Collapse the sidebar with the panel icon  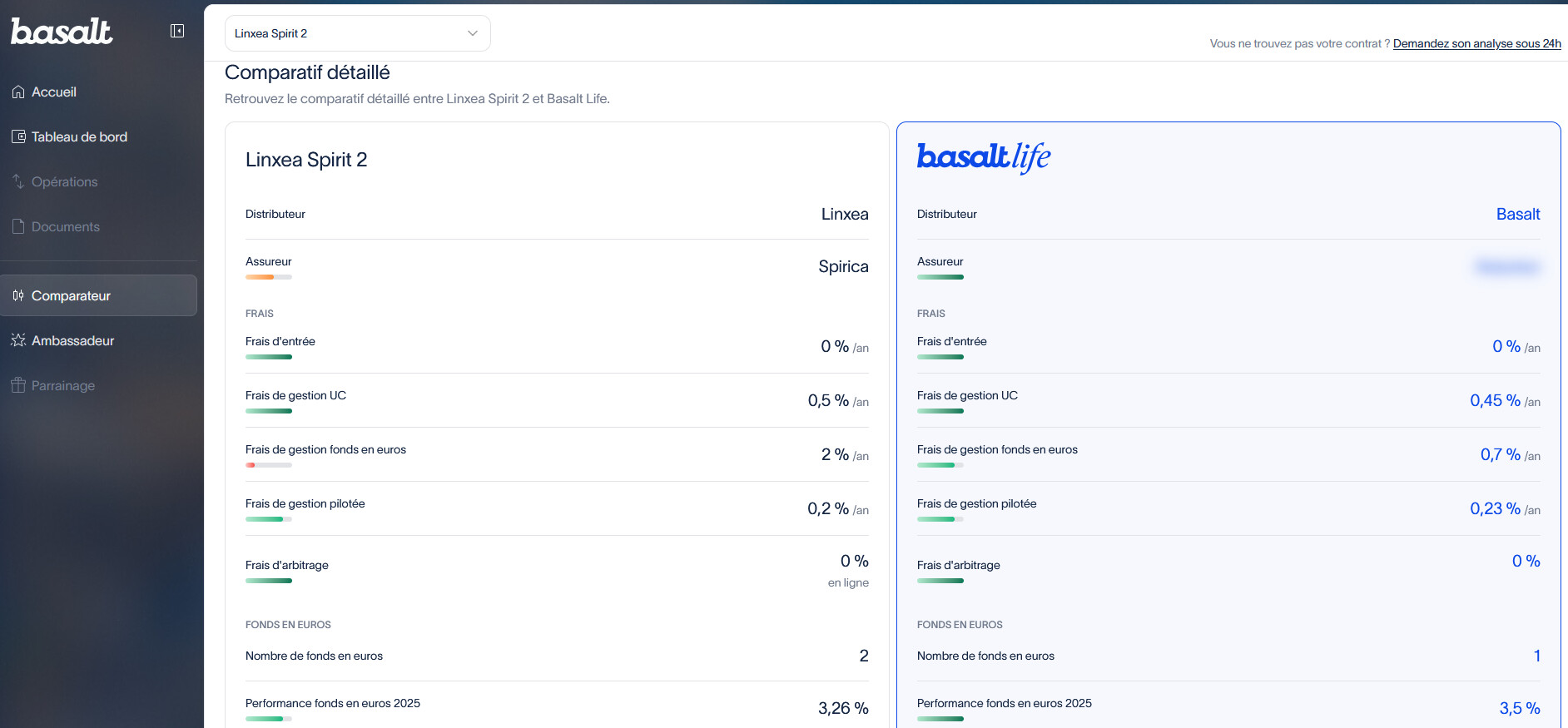click(x=177, y=31)
